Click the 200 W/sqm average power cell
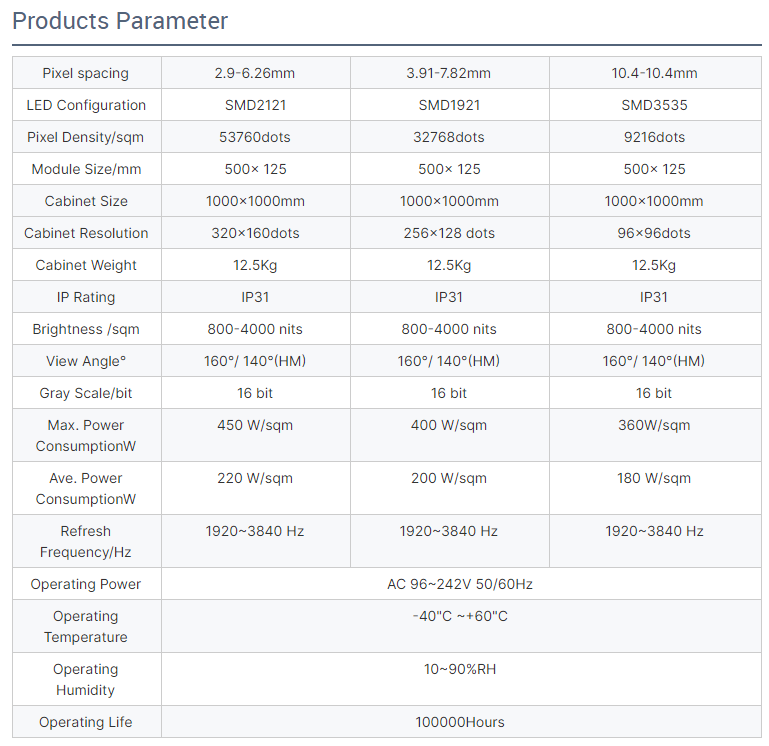769x746 pixels. click(449, 488)
